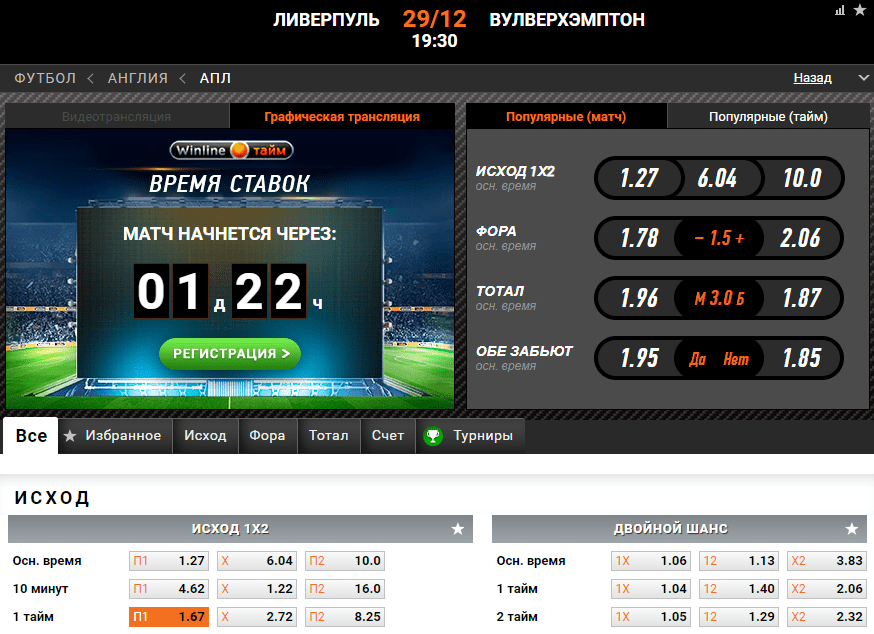Image resolution: width=874 pixels, height=634 pixels.
Task: Switch to Графическая трансляция tab
Action: coord(342,117)
